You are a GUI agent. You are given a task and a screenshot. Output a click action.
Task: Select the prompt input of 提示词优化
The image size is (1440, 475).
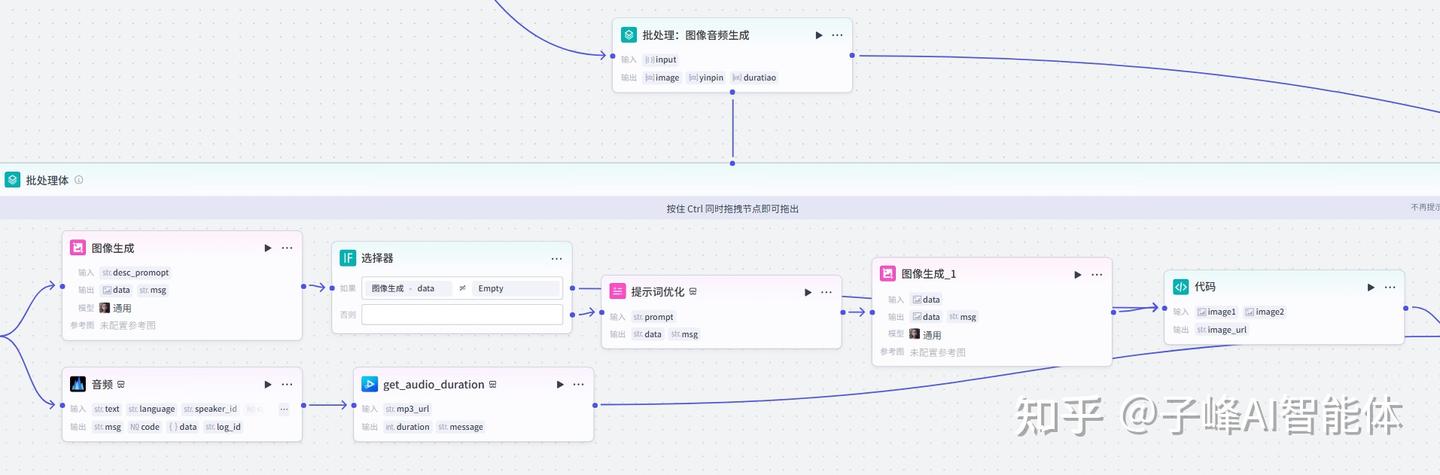pyautogui.click(x=654, y=317)
